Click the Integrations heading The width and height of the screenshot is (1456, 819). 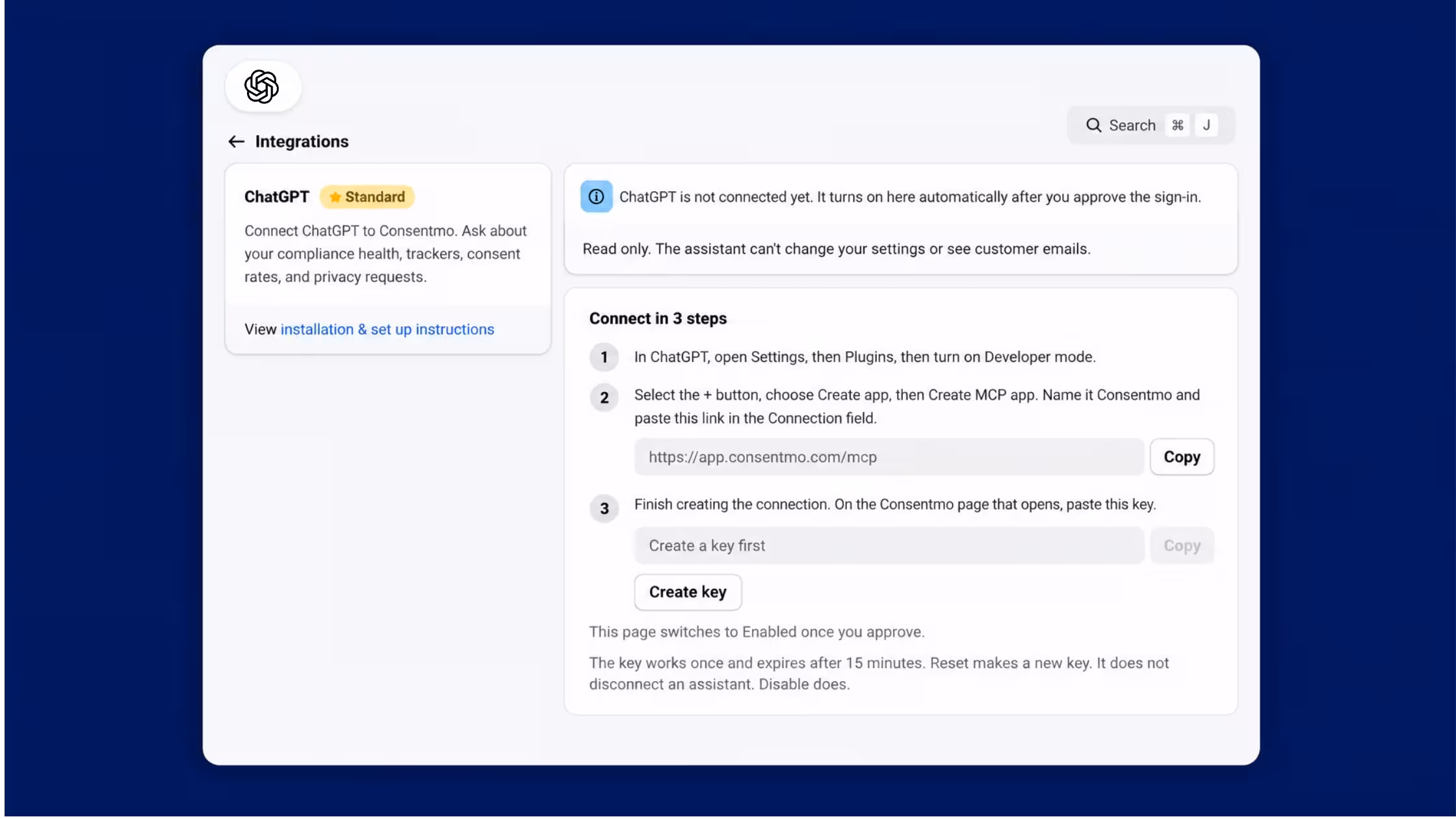(302, 142)
